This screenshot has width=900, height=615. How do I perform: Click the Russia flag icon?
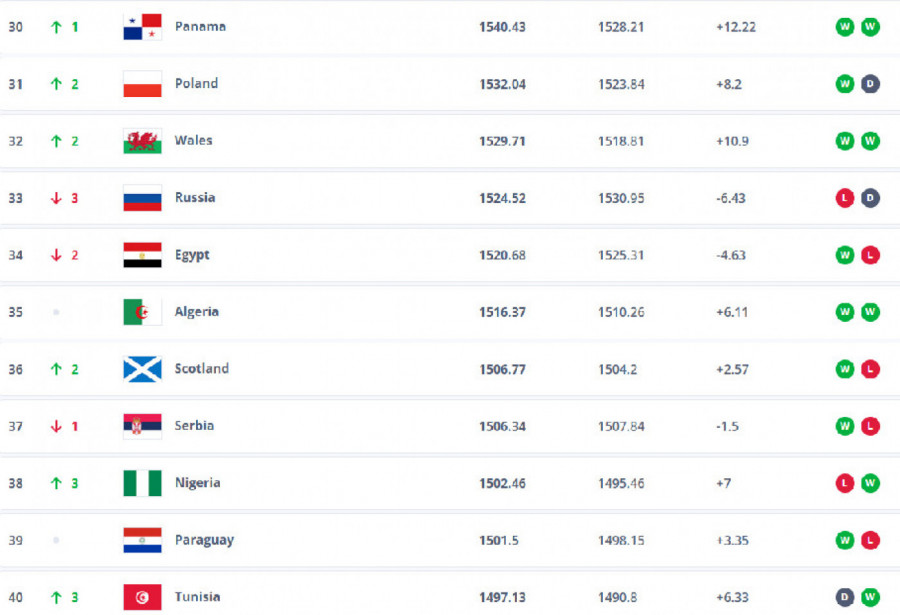pyautogui.click(x=142, y=198)
